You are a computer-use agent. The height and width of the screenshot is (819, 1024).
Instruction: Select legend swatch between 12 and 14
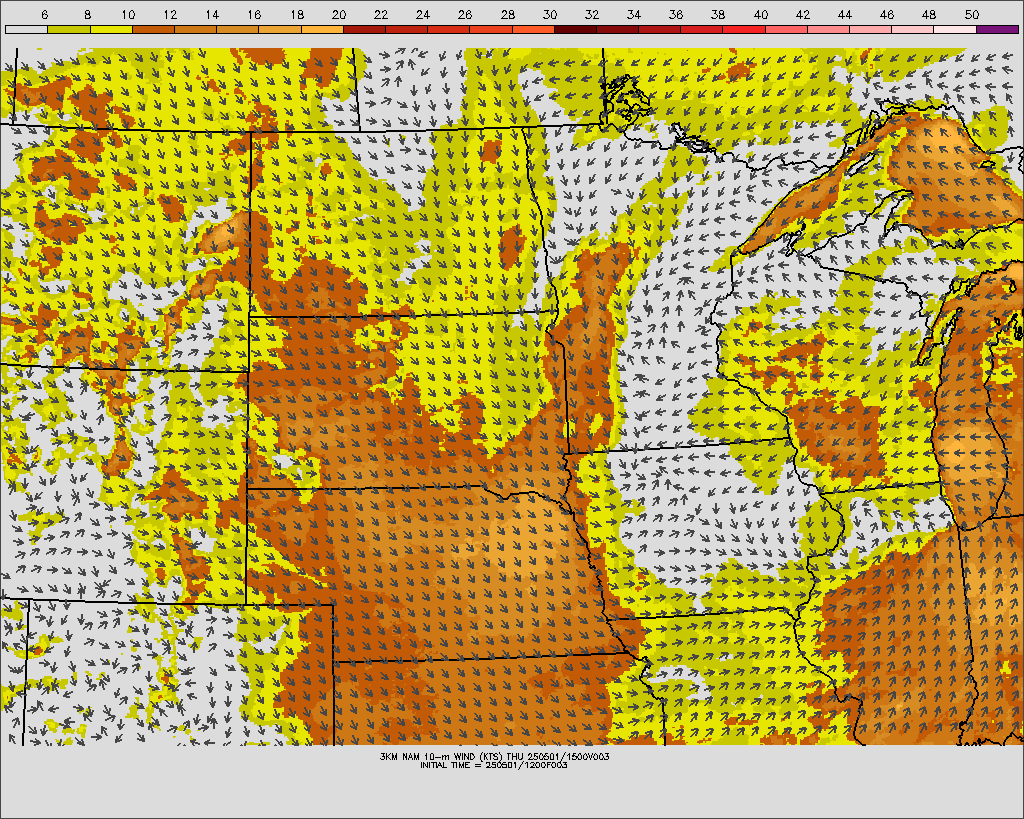[x=195, y=29]
